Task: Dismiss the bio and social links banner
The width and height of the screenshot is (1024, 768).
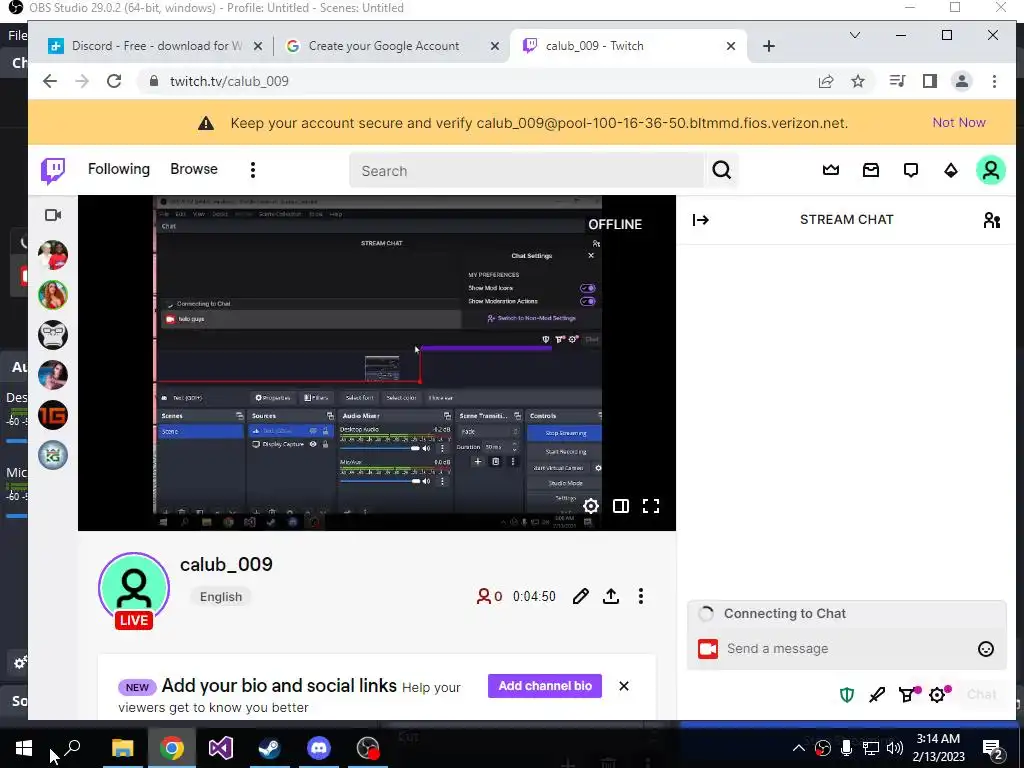Action: 624,686
